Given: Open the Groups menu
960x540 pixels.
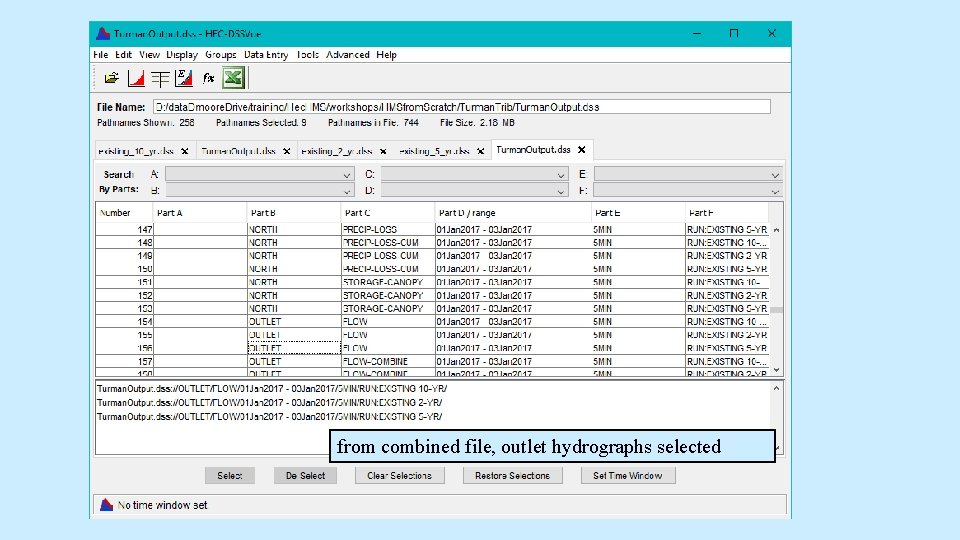Looking at the screenshot, I should coord(220,54).
